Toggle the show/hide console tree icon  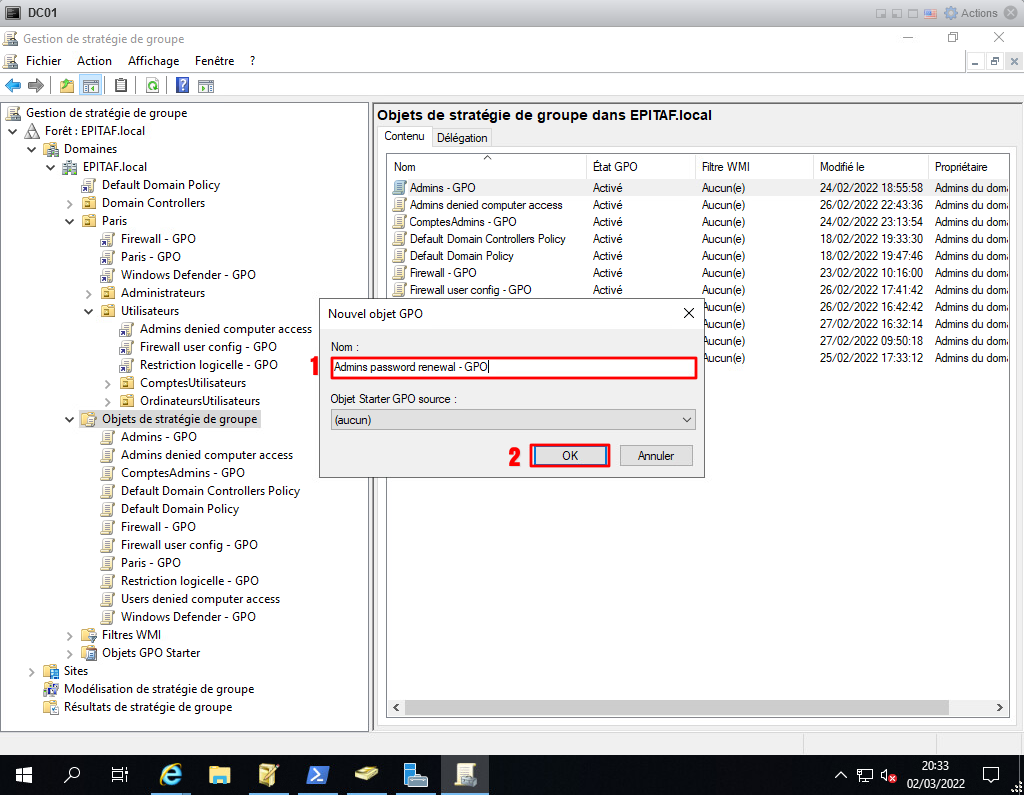pyautogui.click(x=90, y=85)
